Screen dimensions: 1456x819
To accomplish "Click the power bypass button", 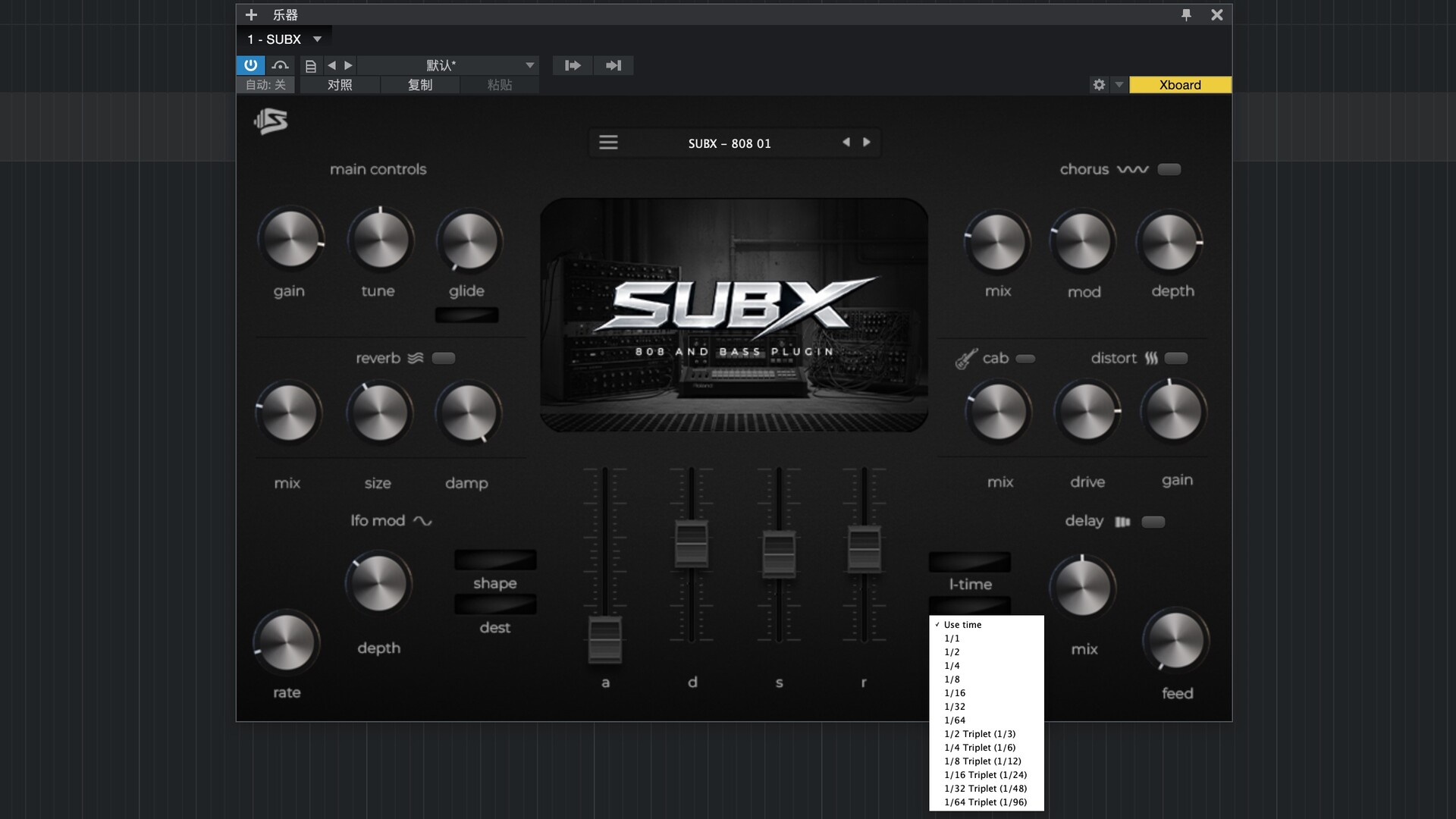I will (250, 65).
